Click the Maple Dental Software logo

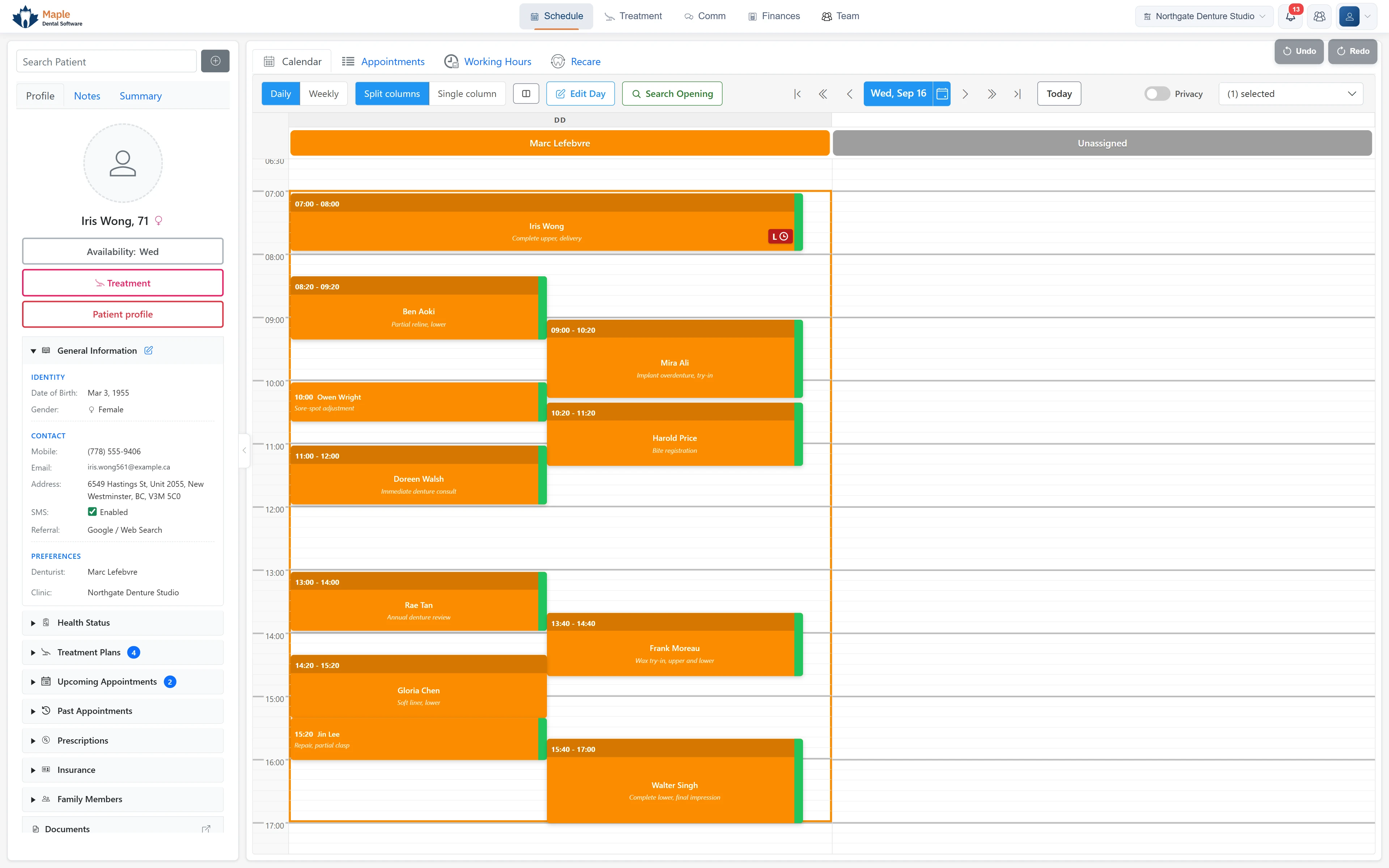pyautogui.click(x=47, y=17)
